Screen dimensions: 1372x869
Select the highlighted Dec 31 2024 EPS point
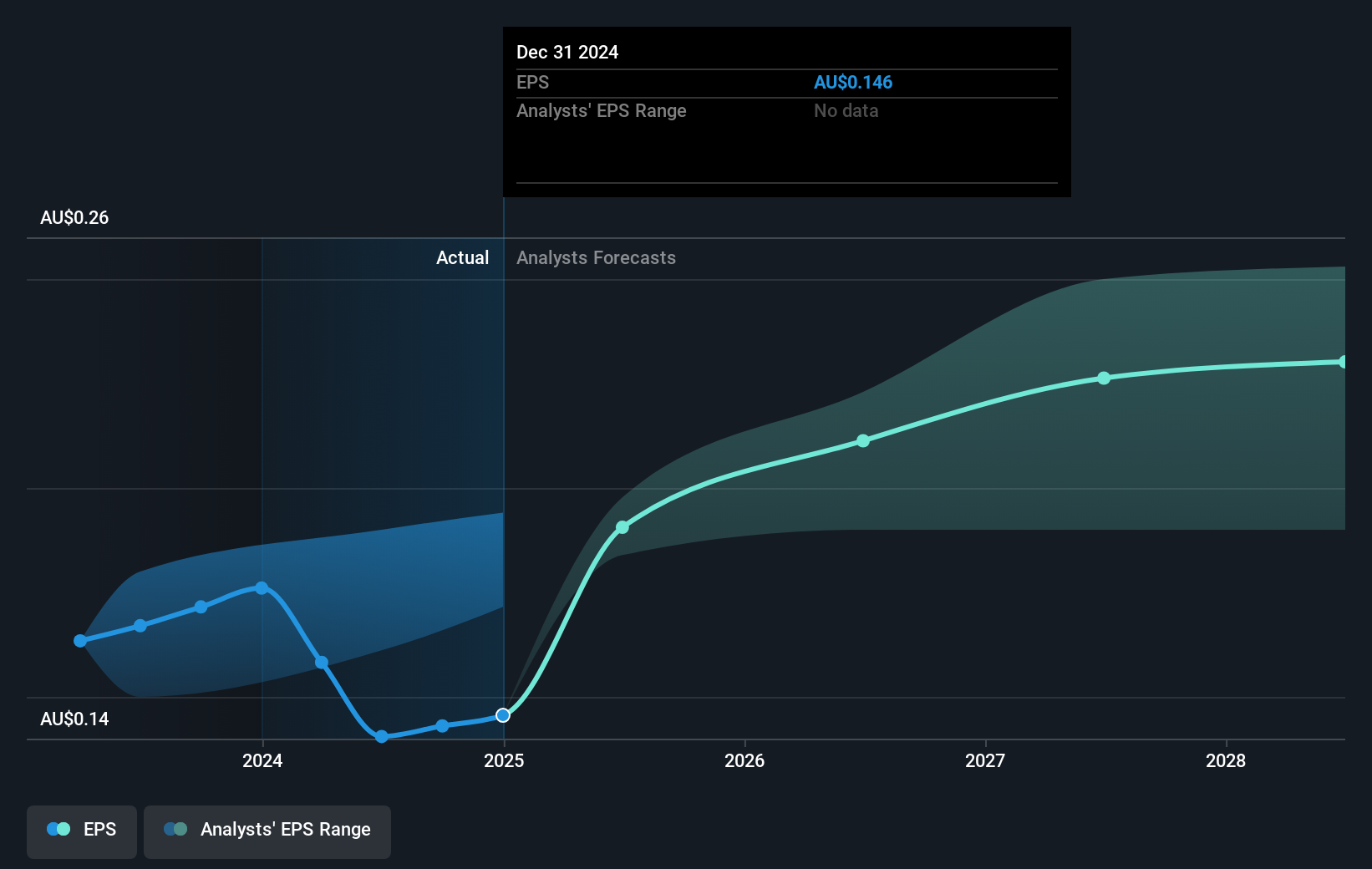click(503, 715)
